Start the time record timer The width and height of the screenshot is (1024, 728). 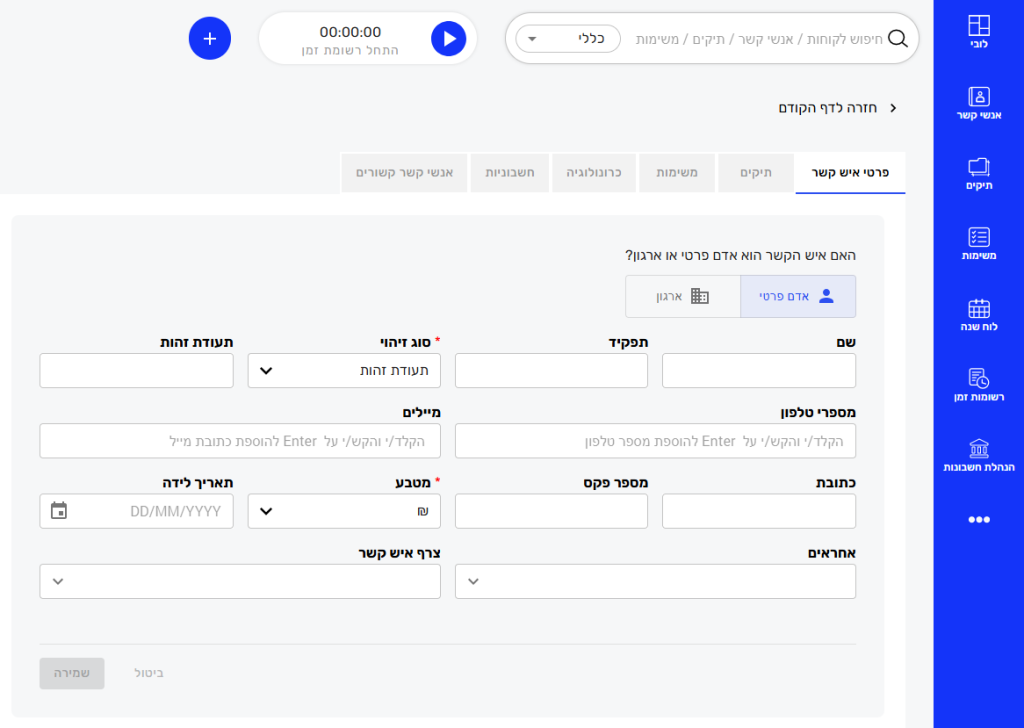coord(449,38)
